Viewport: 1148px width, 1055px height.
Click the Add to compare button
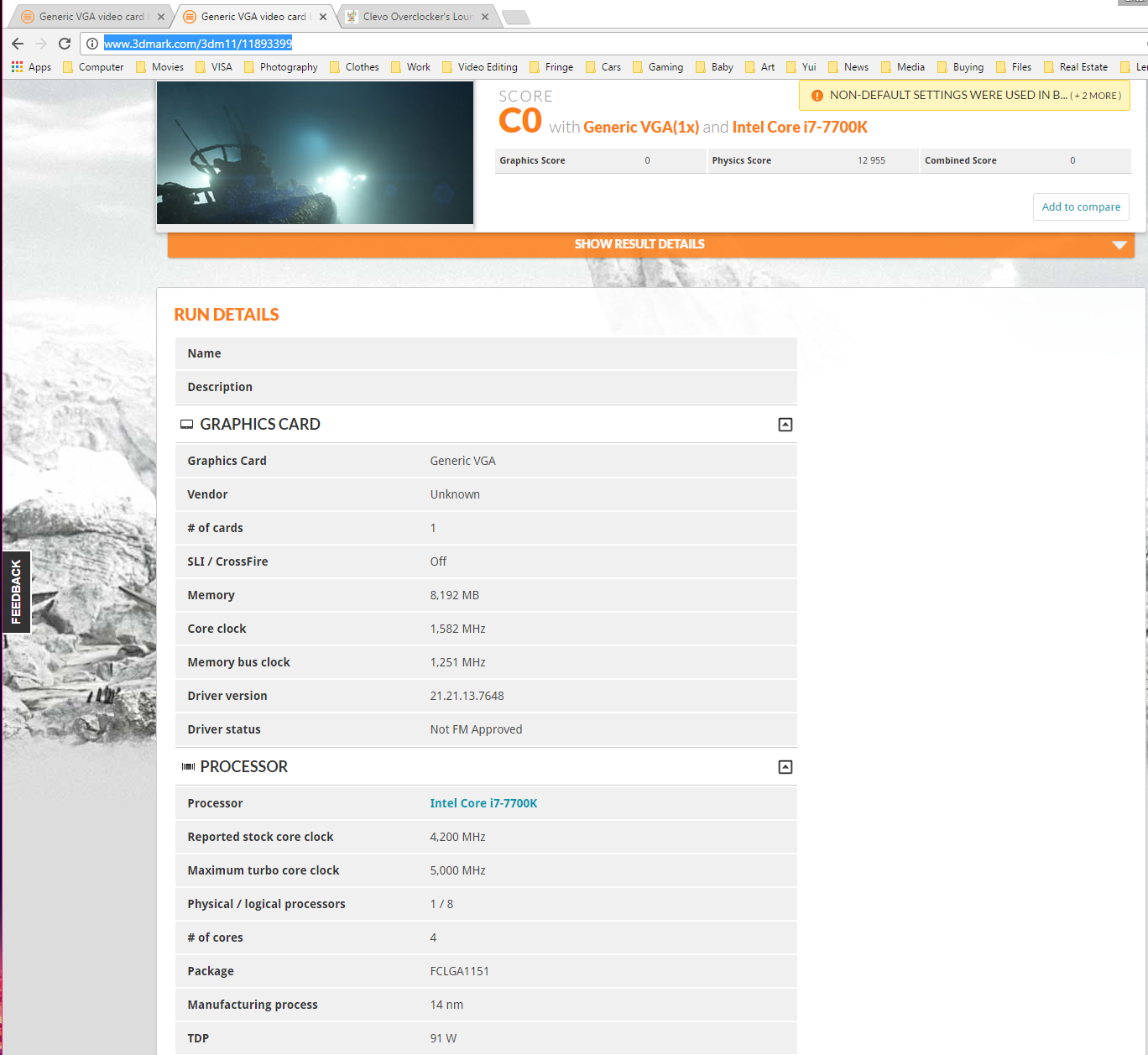click(1081, 207)
